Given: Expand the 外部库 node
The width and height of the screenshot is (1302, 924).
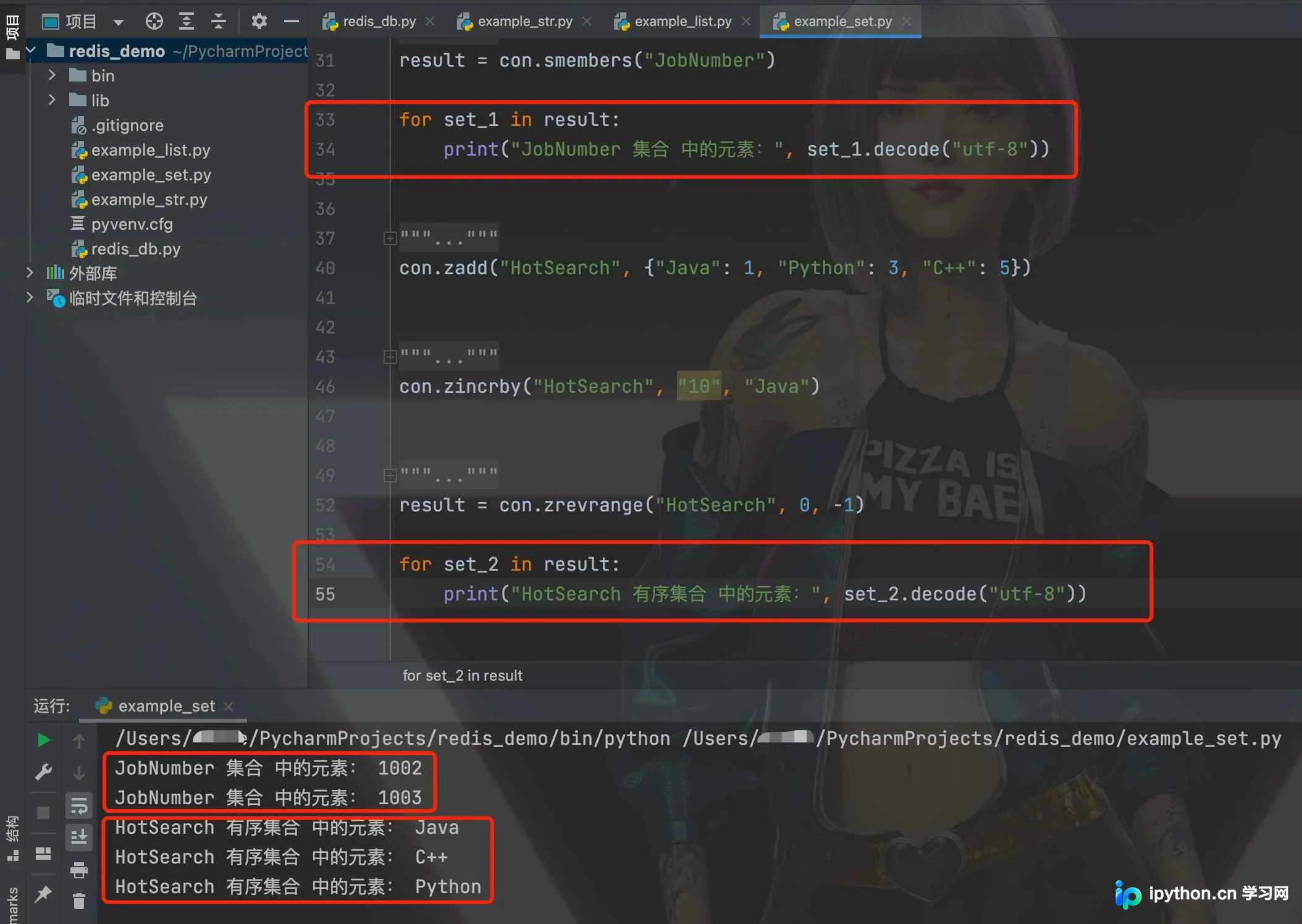Looking at the screenshot, I should [x=30, y=272].
